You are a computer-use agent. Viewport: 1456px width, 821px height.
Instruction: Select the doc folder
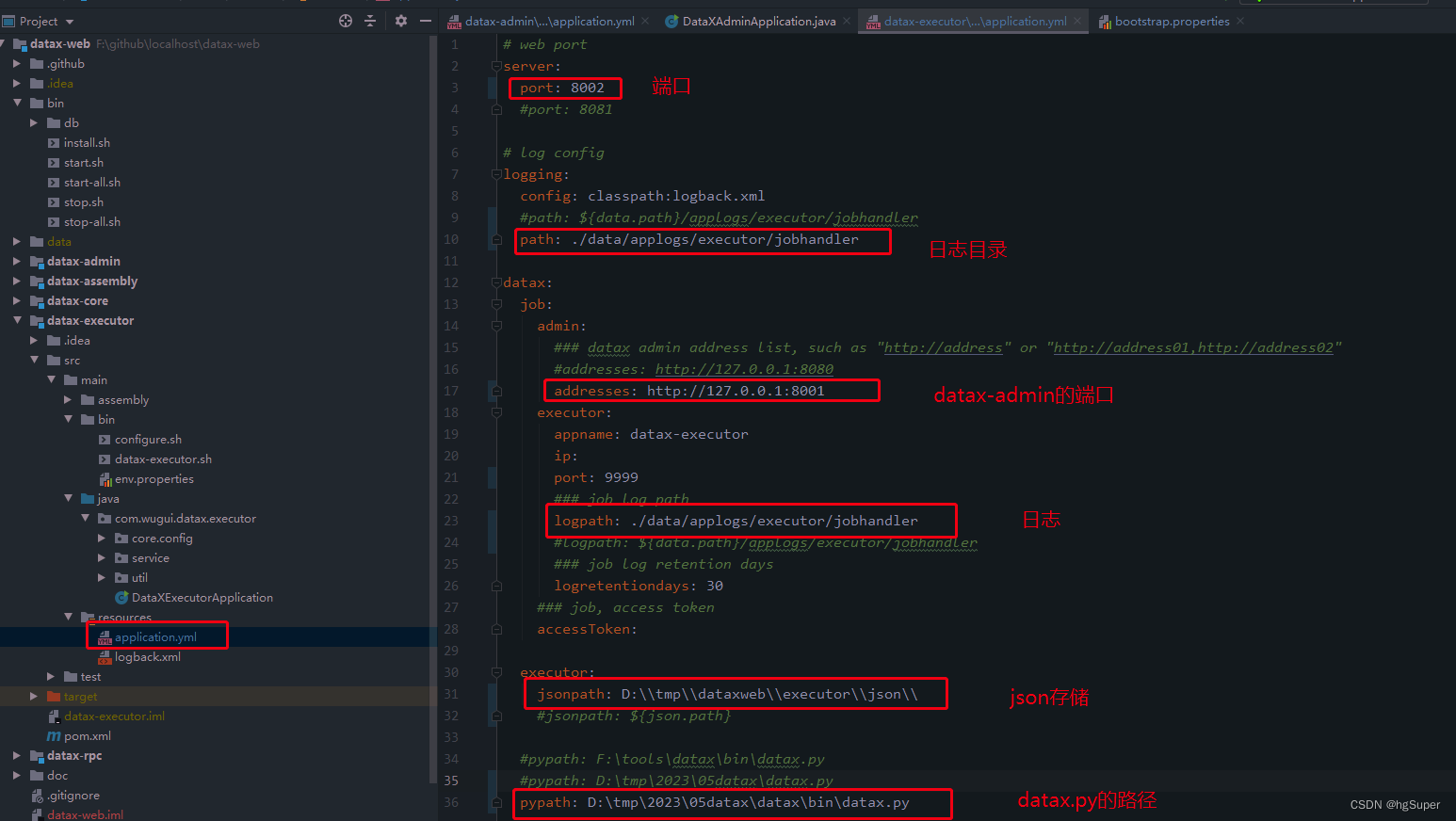(57, 776)
